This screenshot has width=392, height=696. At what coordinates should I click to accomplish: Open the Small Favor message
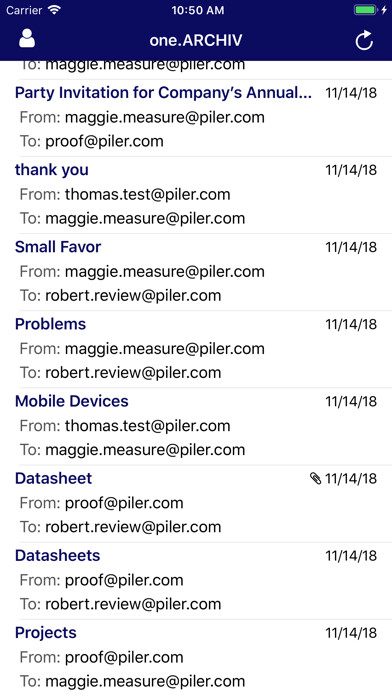coord(196,272)
